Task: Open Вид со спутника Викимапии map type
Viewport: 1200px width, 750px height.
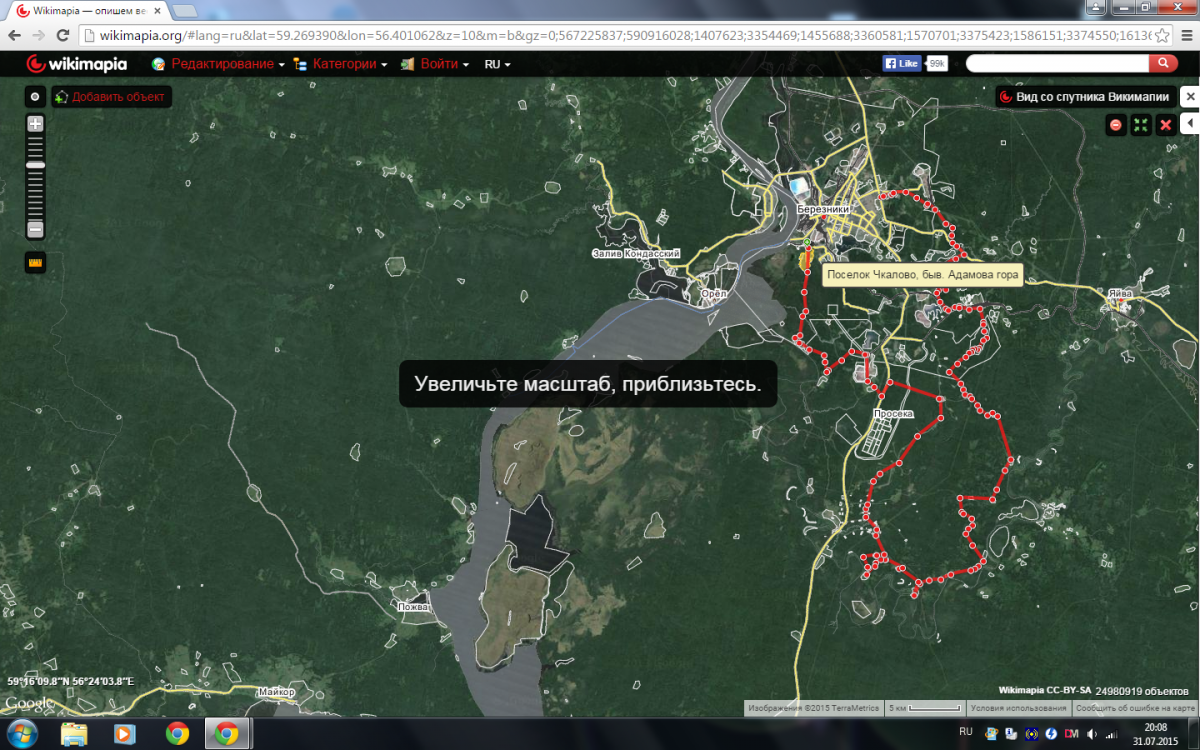Action: point(1085,97)
